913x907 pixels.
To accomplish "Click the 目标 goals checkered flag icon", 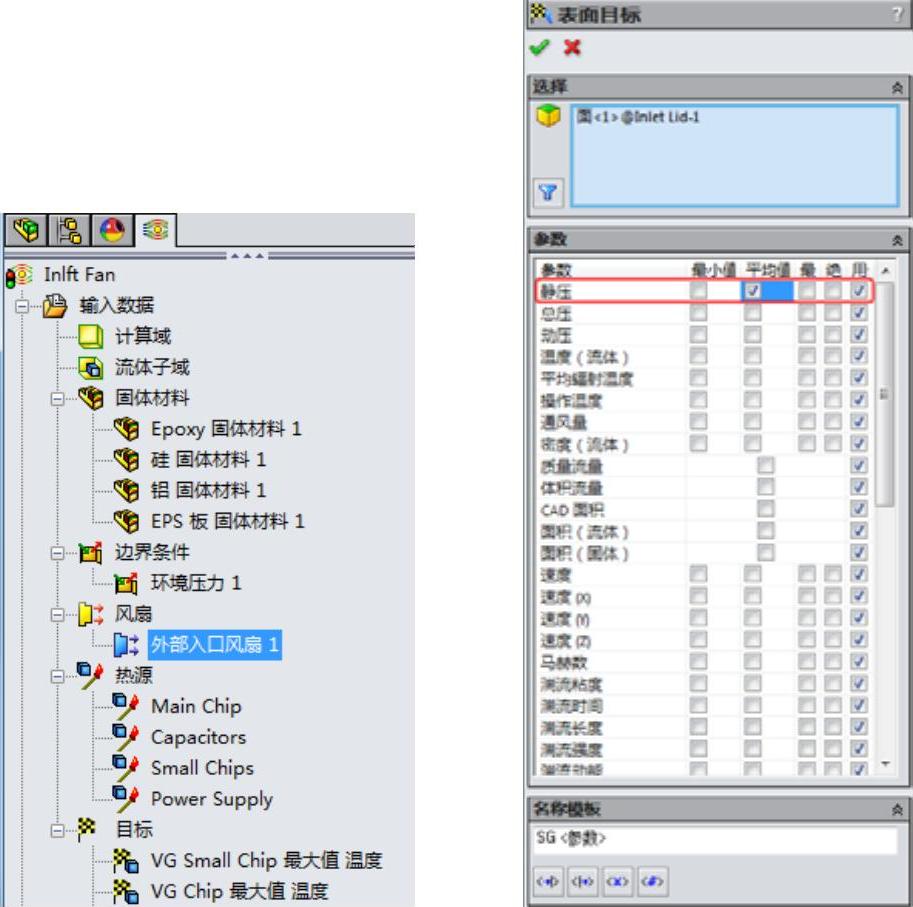I will pos(87,828).
